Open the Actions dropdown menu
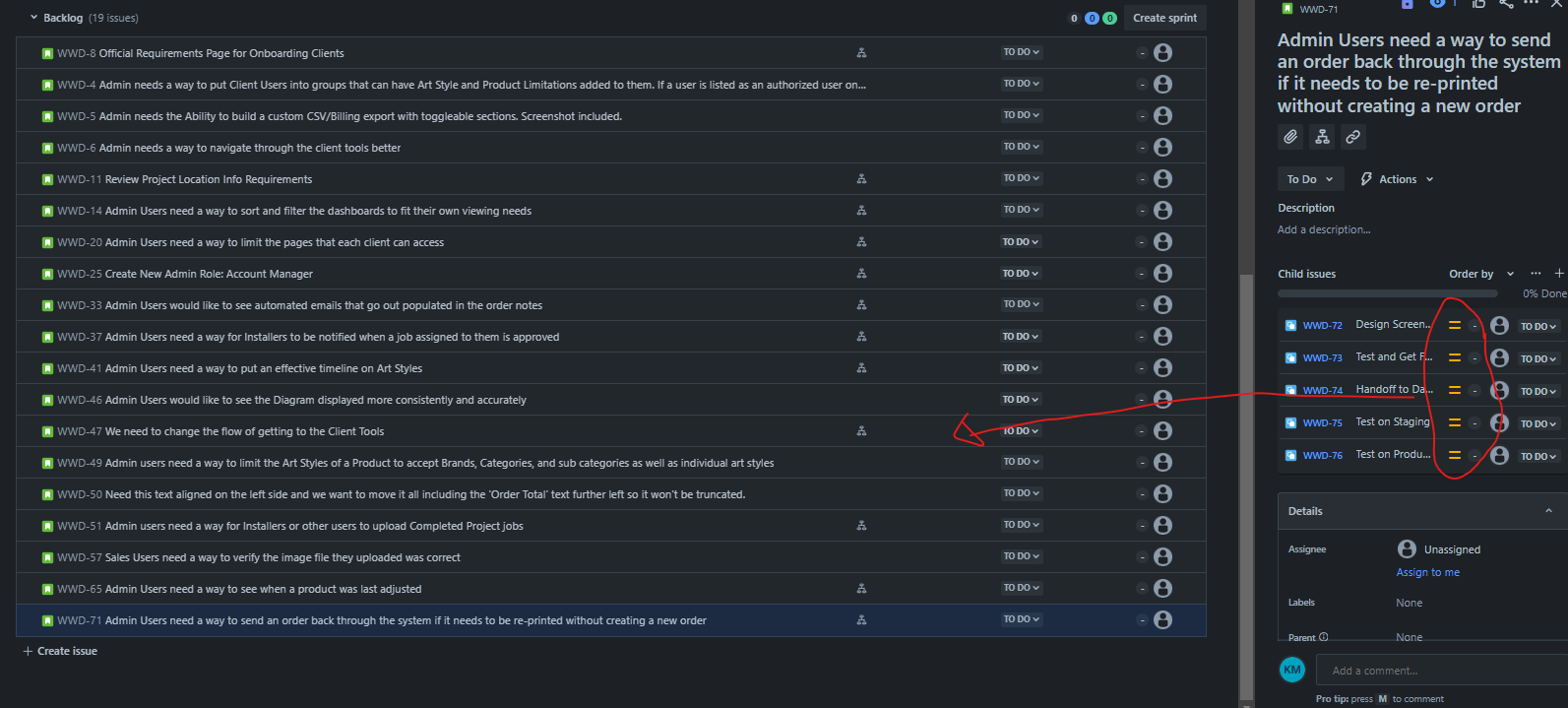Screen dimensions: 1568x708 point(1397,179)
